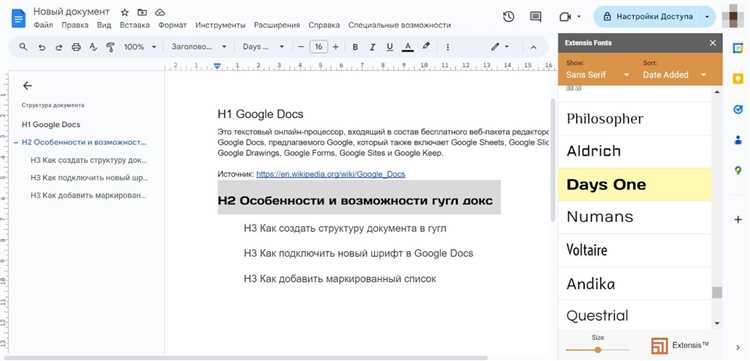Open the Специальные возможности menu
This screenshot has height=361, width=750.
pyautogui.click(x=399, y=25)
